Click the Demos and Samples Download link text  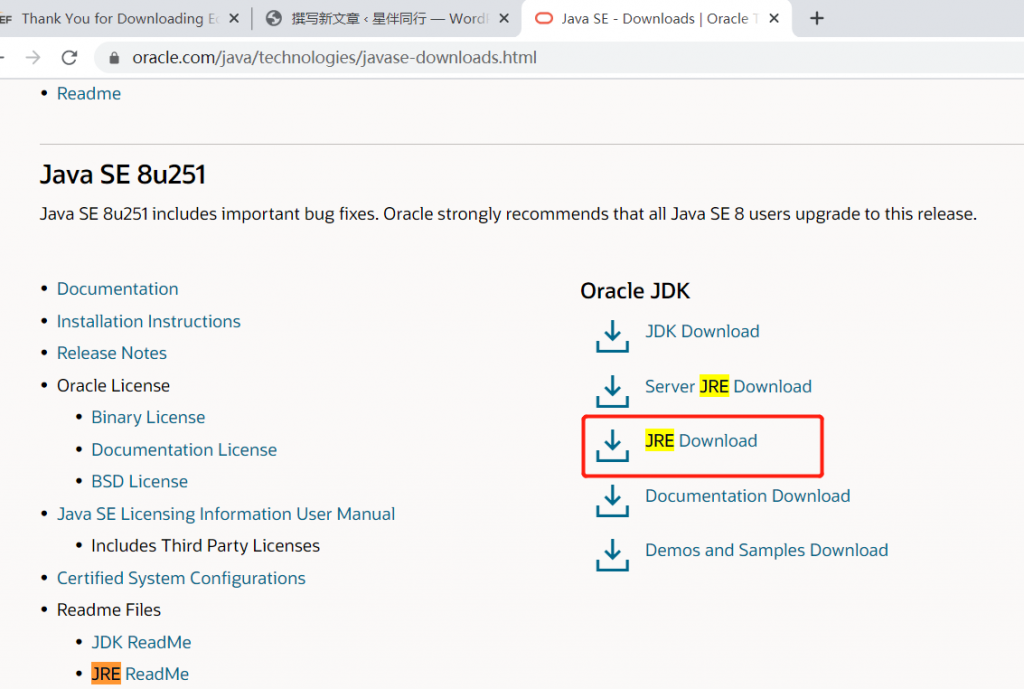pos(767,550)
